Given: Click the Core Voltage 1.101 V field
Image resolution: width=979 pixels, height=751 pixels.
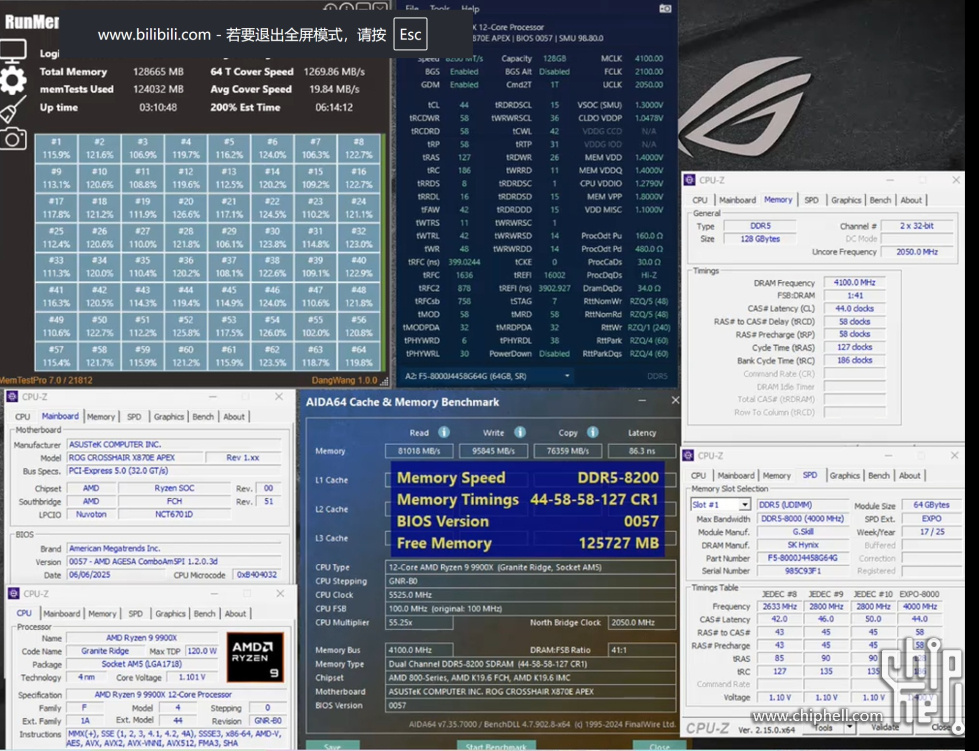Looking at the screenshot, I should tap(192, 677).
